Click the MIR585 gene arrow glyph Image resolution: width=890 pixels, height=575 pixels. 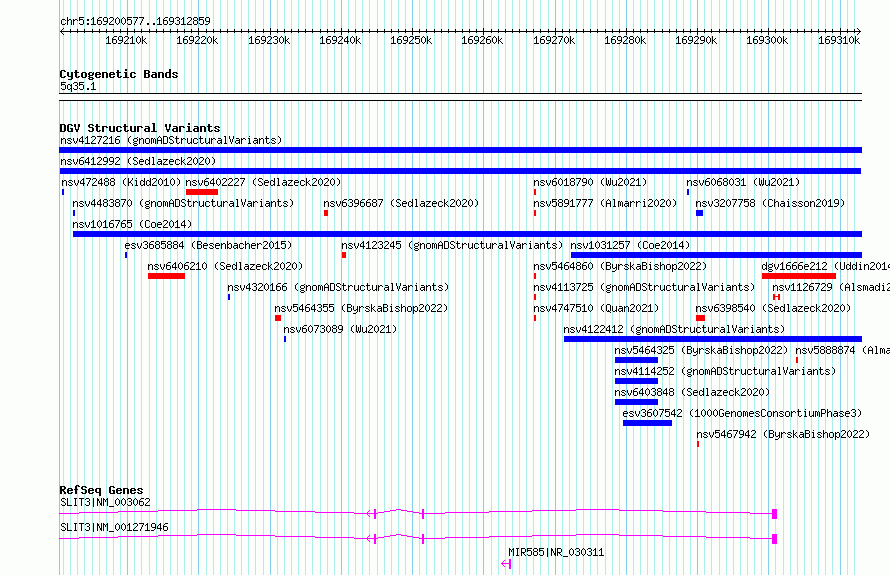(x=506, y=564)
